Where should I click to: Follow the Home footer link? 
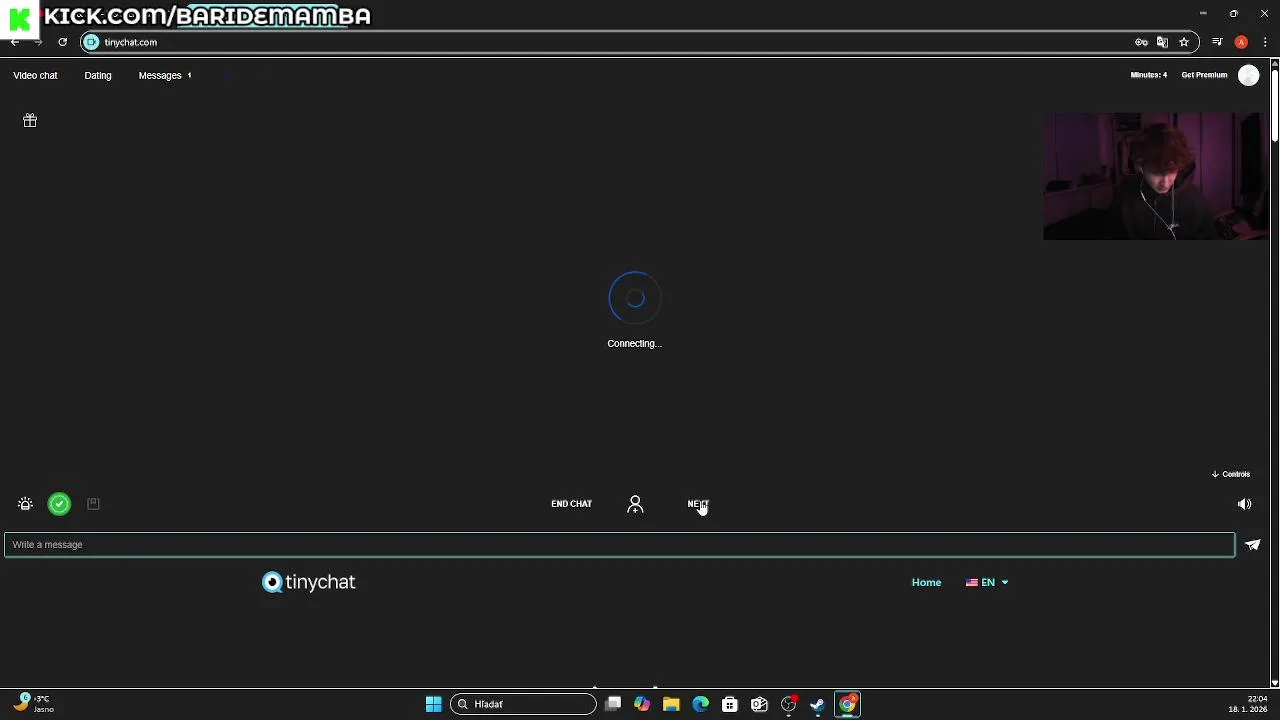click(926, 582)
